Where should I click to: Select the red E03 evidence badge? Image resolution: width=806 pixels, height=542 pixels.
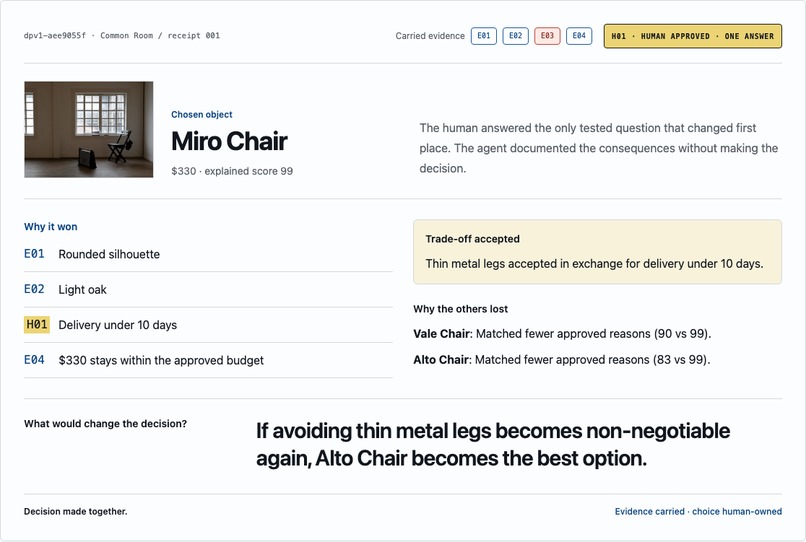(x=547, y=36)
